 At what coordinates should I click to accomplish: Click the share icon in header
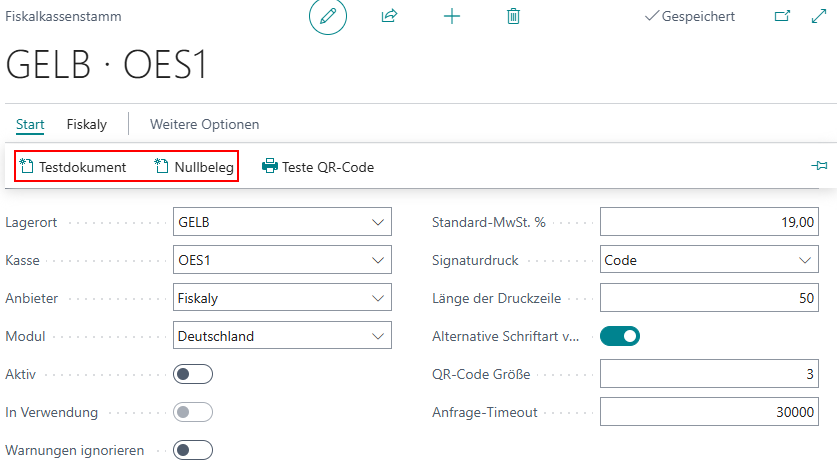(389, 17)
